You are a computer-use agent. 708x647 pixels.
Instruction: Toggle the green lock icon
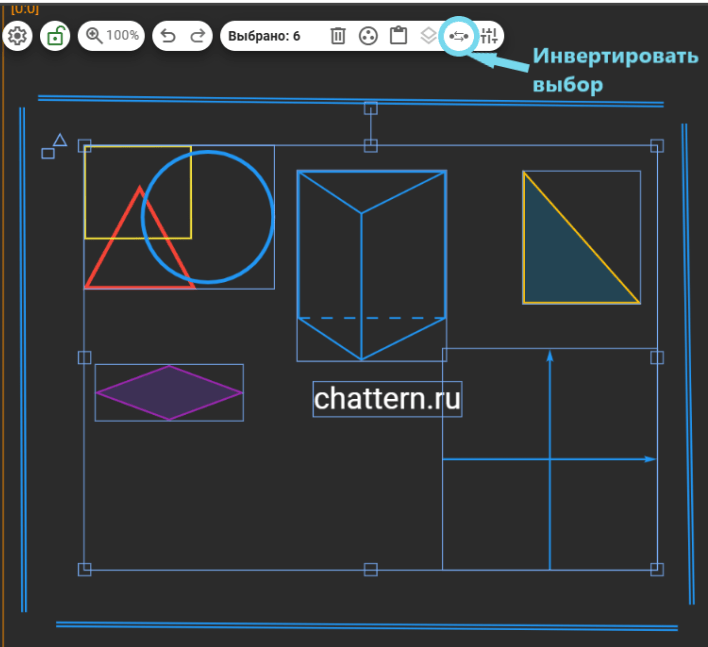pos(55,36)
